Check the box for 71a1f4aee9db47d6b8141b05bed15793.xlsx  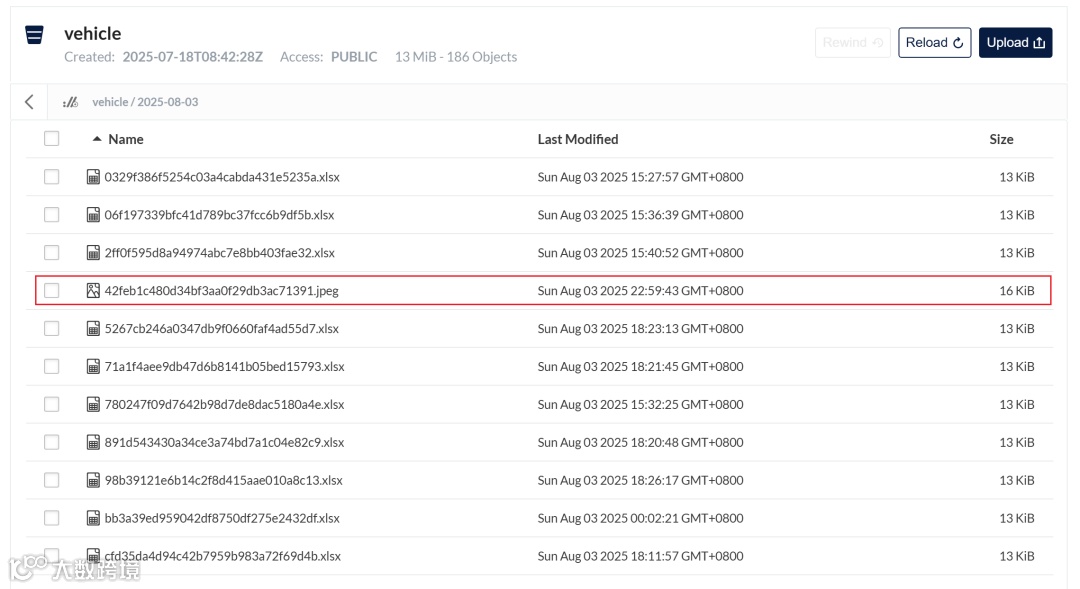(x=52, y=366)
